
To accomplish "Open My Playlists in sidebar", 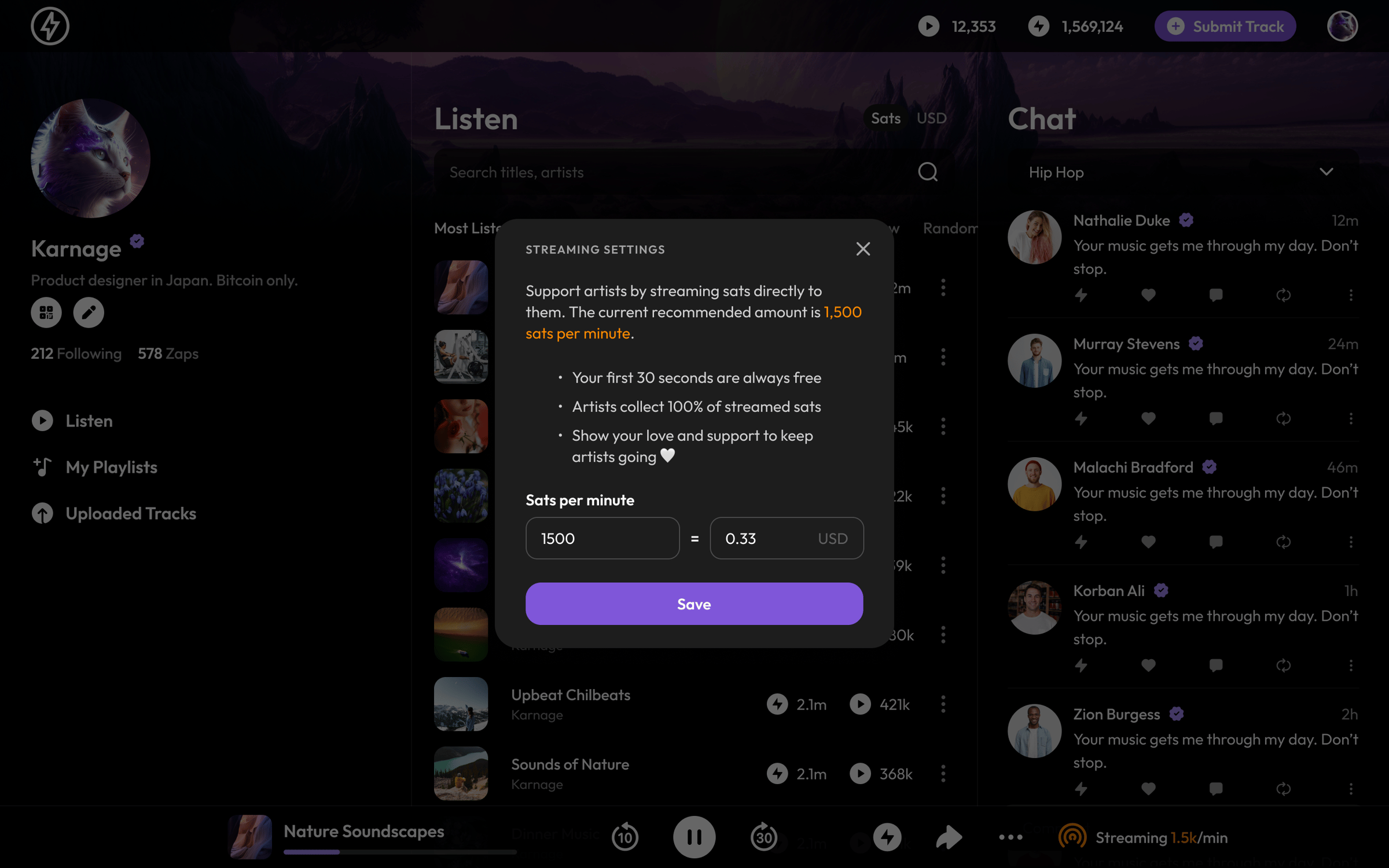I will click(111, 467).
